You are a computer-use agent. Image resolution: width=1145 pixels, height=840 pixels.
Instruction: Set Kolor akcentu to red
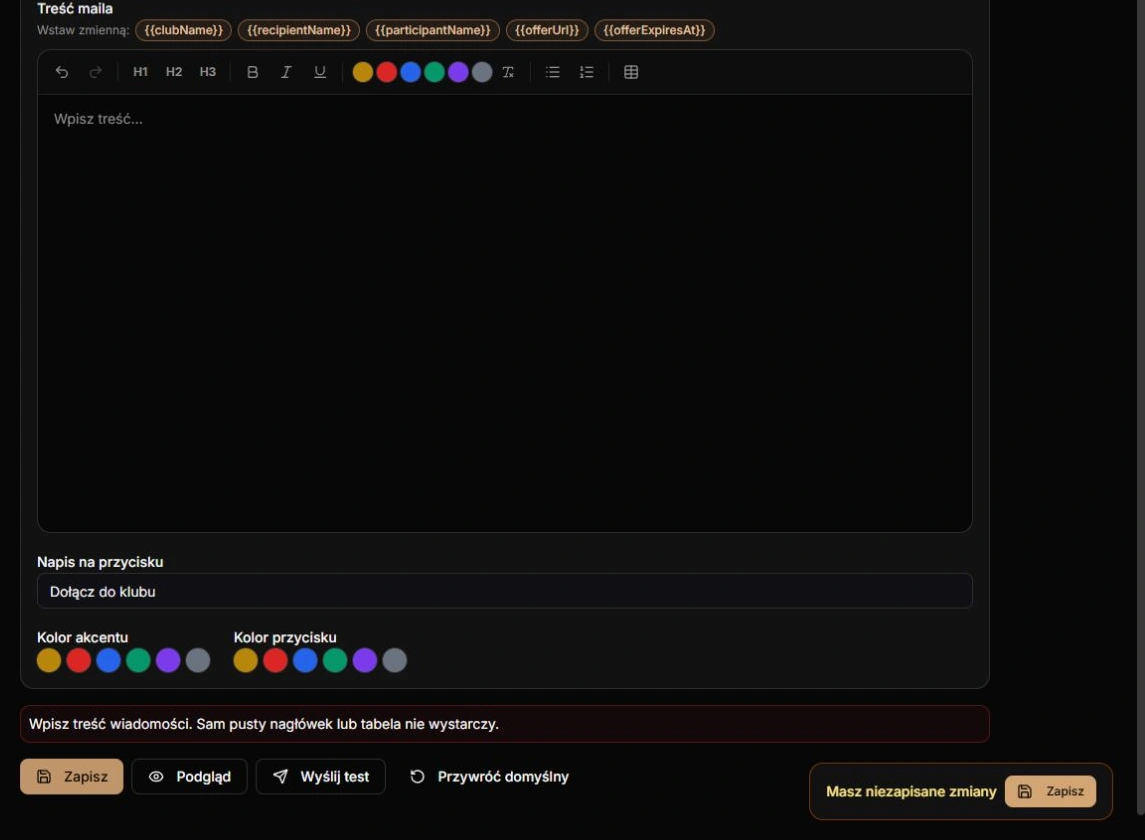pos(79,660)
